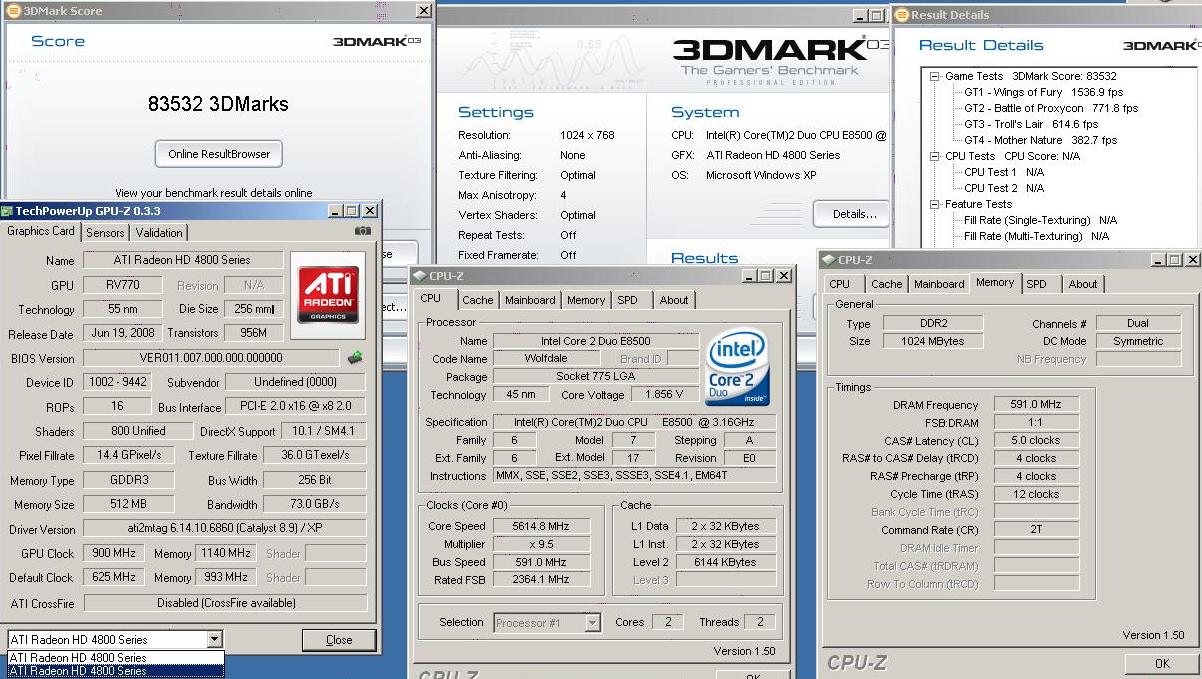Close the 3DMark Score window
This screenshot has width=1202, height=679.
pyautogui.click(x=424, y=11)
